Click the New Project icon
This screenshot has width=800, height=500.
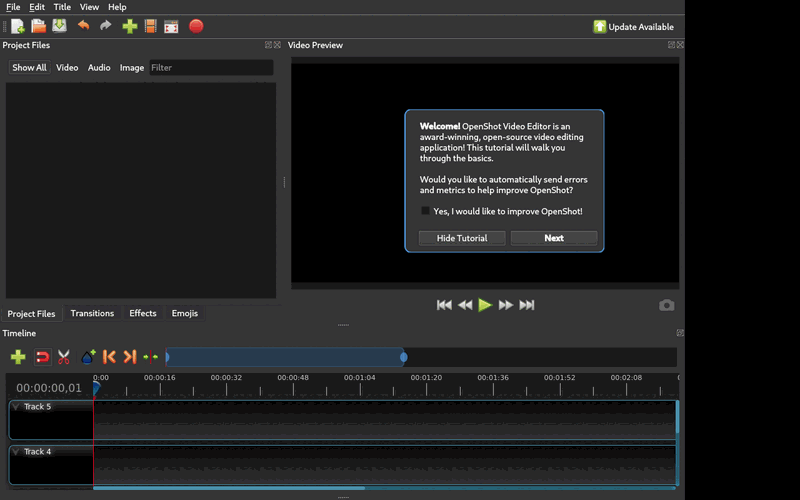coord(18,26)
